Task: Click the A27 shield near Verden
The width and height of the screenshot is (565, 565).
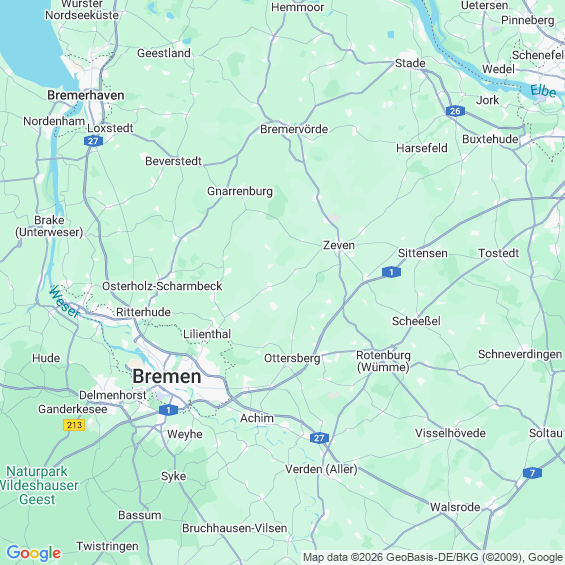Action: pyautogui.click(x=319, y=438)
